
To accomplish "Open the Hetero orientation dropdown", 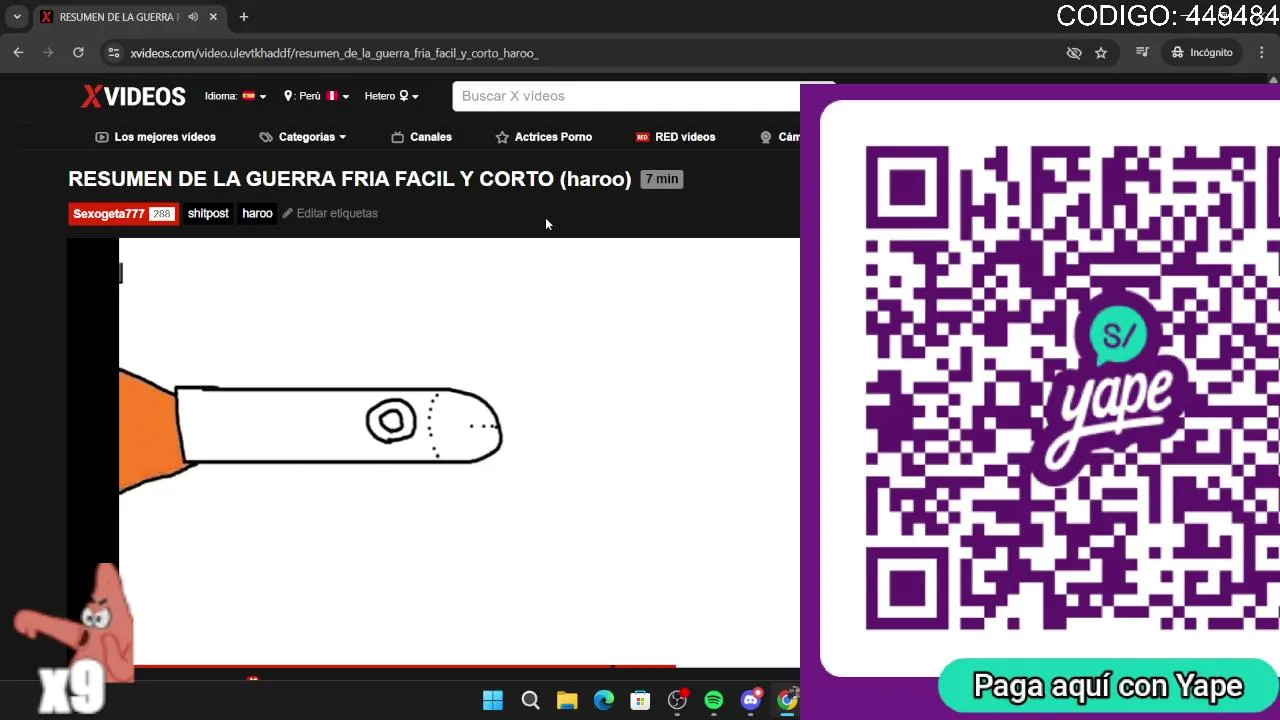I will tap(391, 96).
